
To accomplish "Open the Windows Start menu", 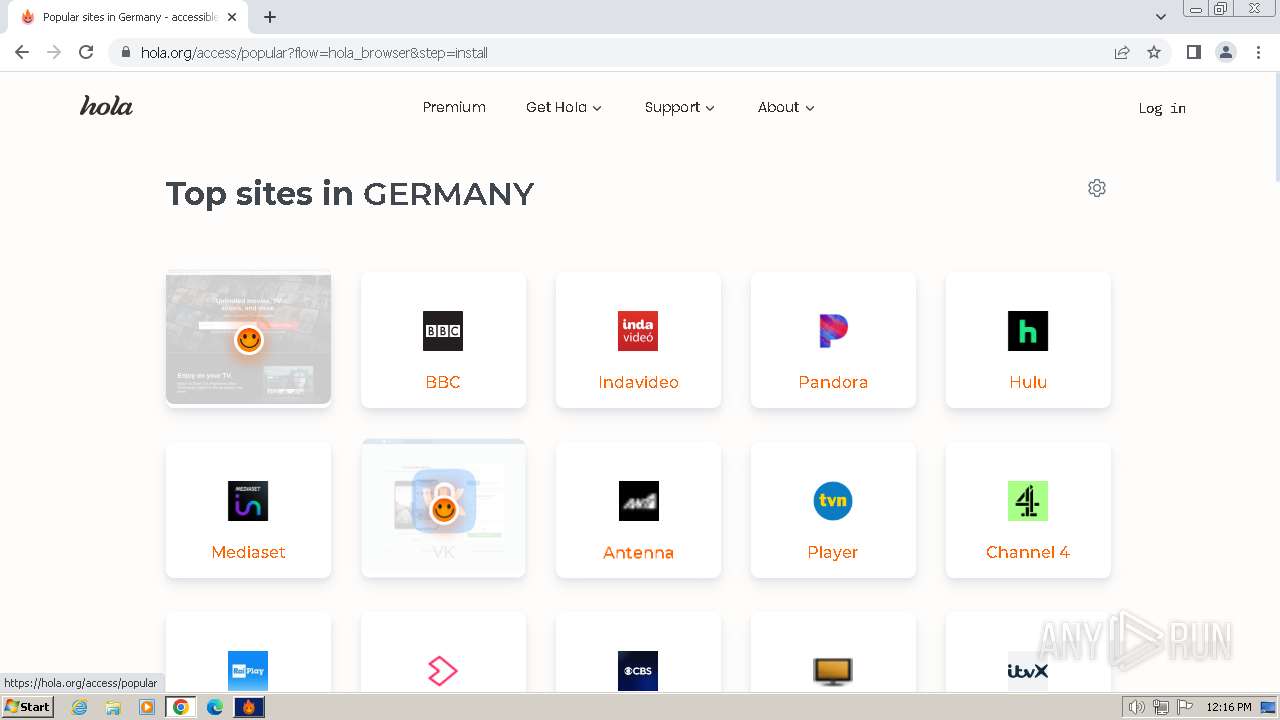I will point(28,707).
